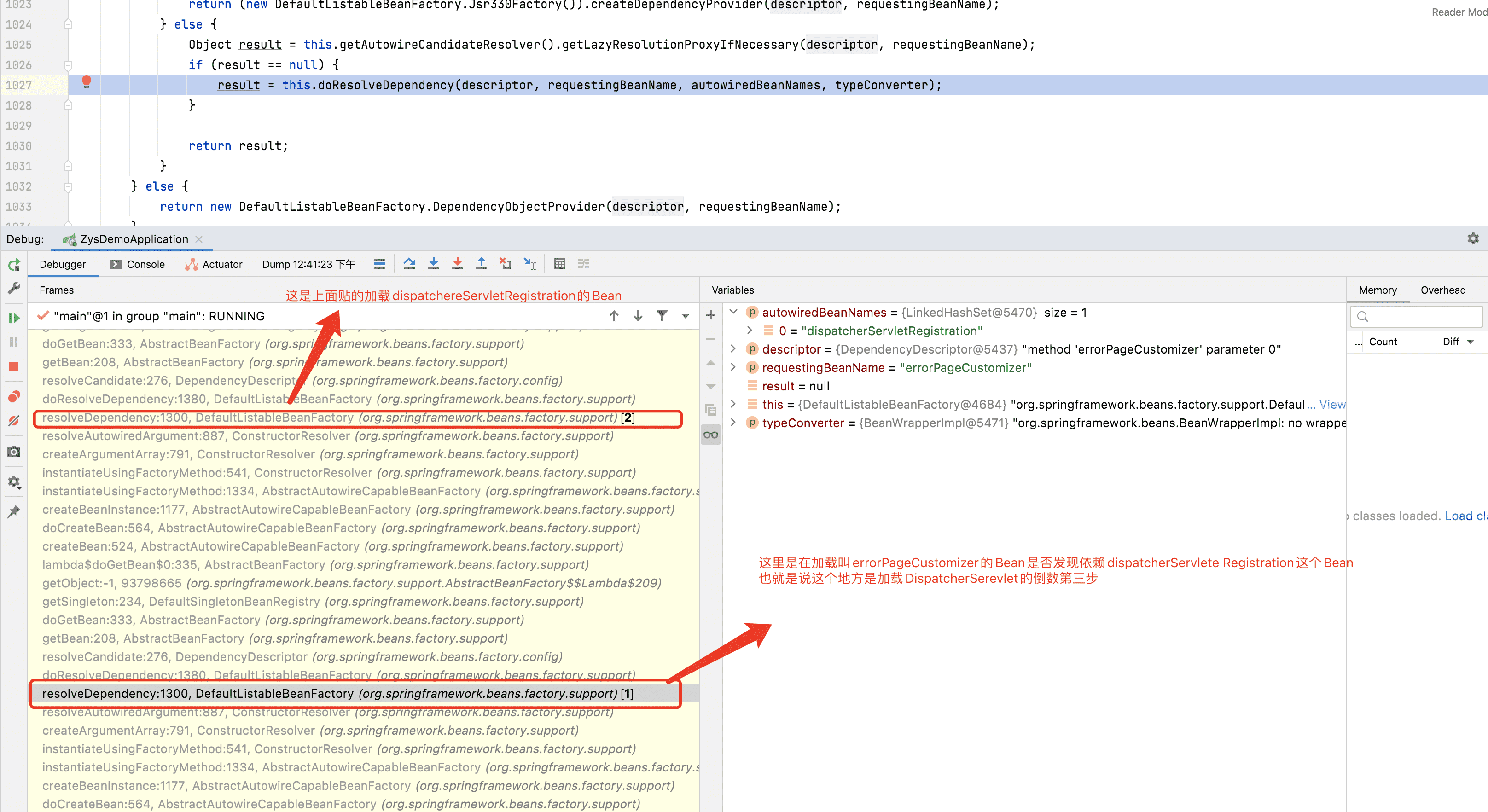Toggle the glasses Show Watches icon
Viewport: 1488px width, 812px height.
pyautogui.click(x=710, y=434)
